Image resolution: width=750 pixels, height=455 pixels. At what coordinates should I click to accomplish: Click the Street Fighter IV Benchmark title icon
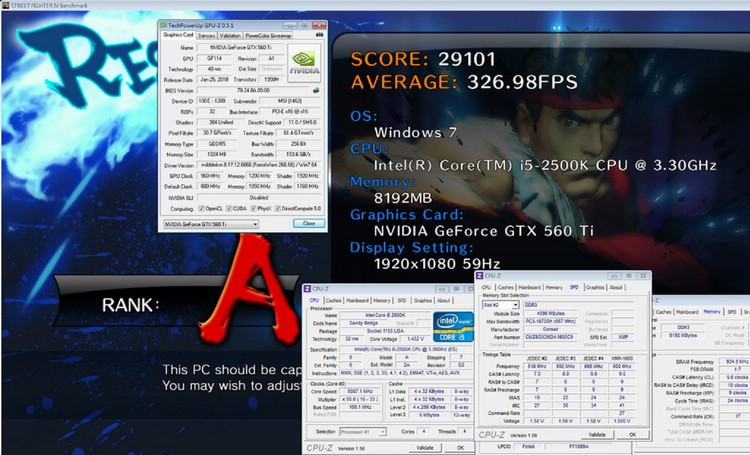point(5,5)
